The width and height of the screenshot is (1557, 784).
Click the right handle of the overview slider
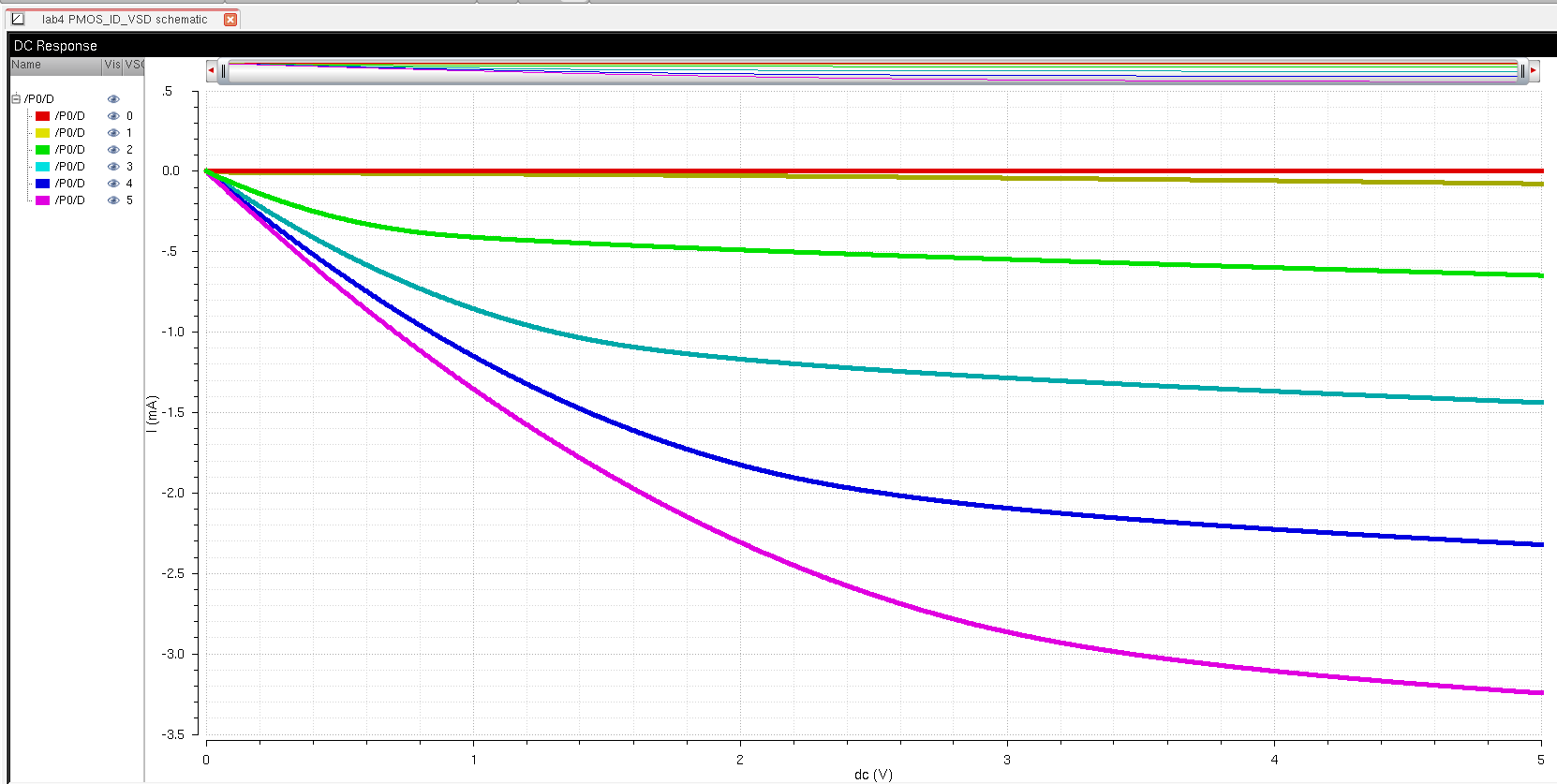[x=1521, y=71]
